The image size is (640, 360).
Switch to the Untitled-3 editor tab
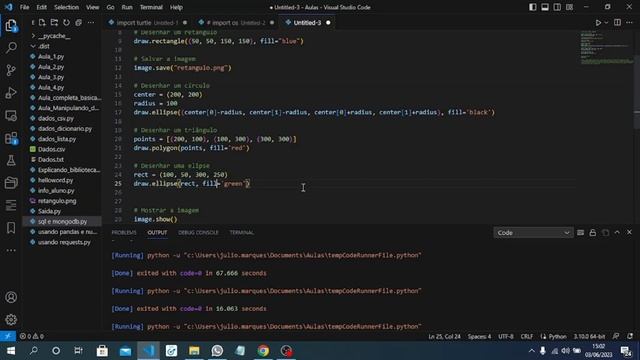click(308, 23)
